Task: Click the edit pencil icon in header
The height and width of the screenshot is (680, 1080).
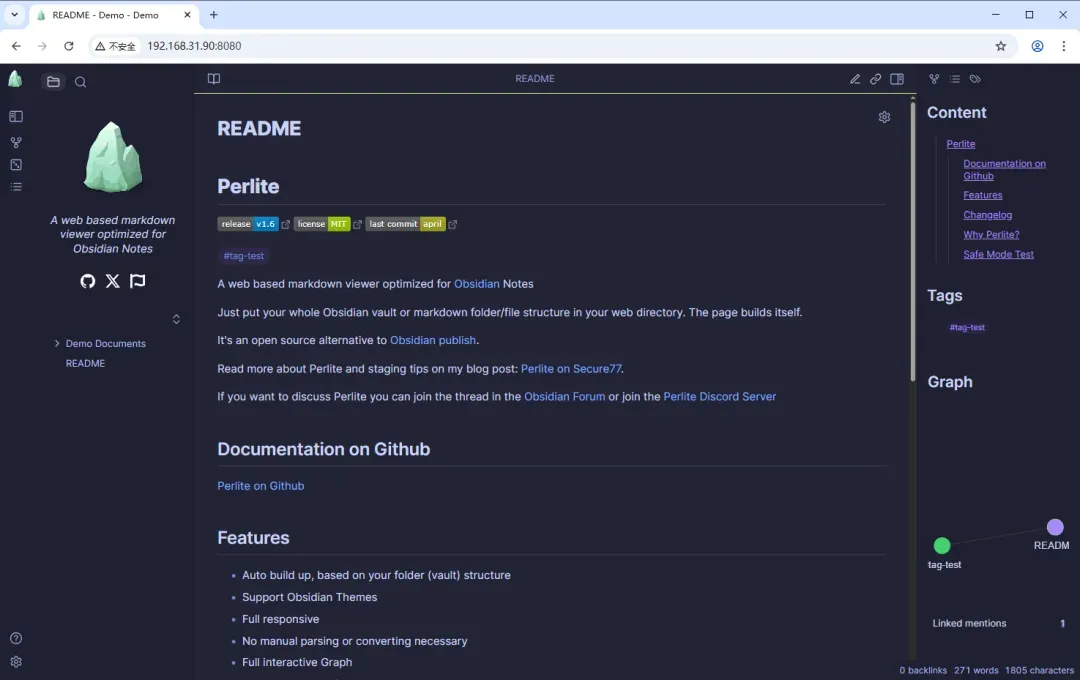Action: point(855,79)
